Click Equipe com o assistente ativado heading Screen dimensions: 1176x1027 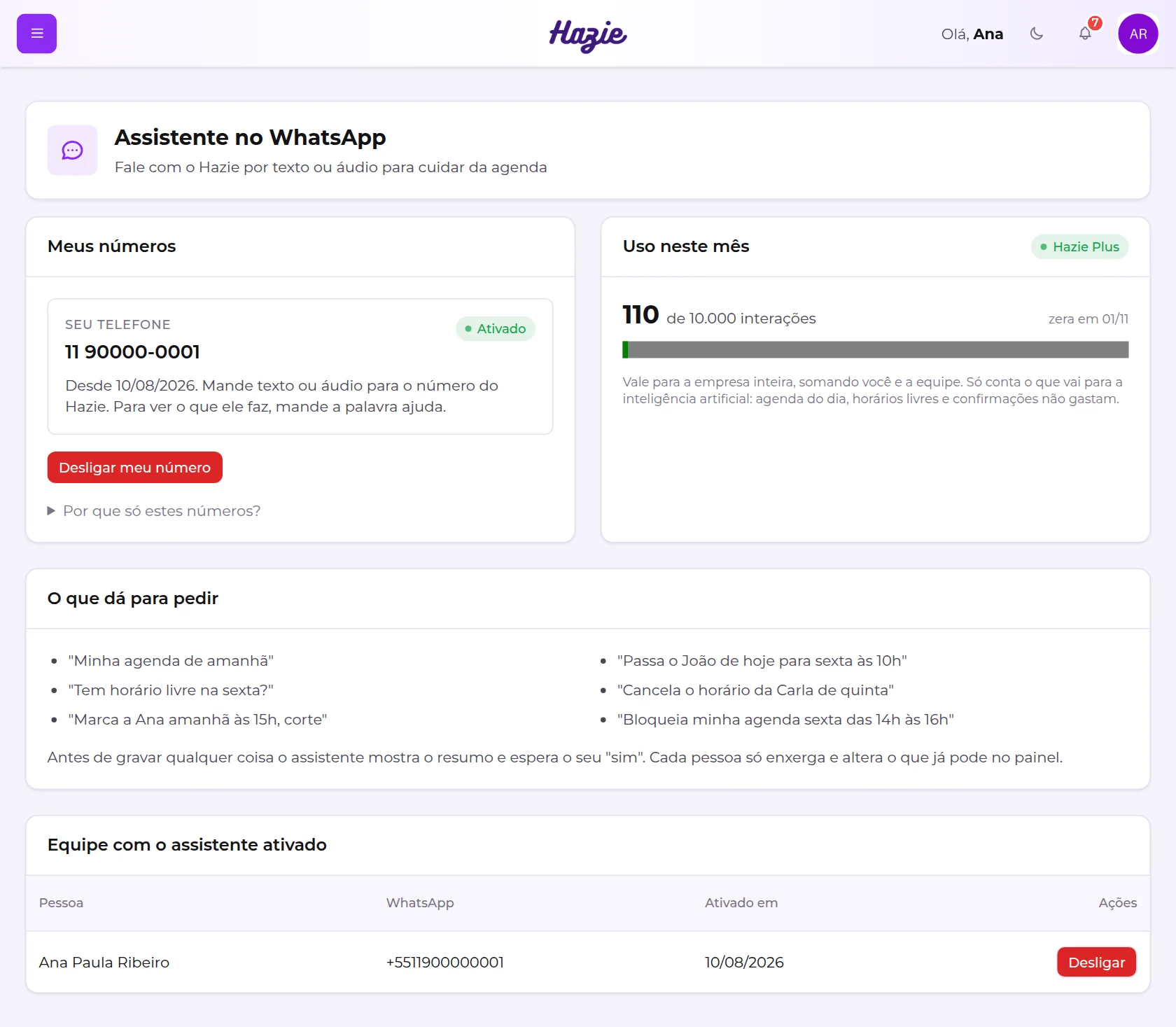[187, 845]
